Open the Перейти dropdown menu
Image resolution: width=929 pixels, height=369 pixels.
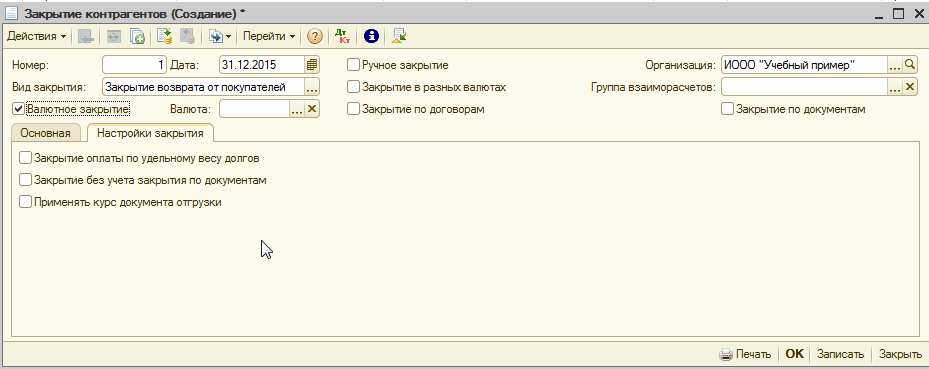click(x=269, y=37)
